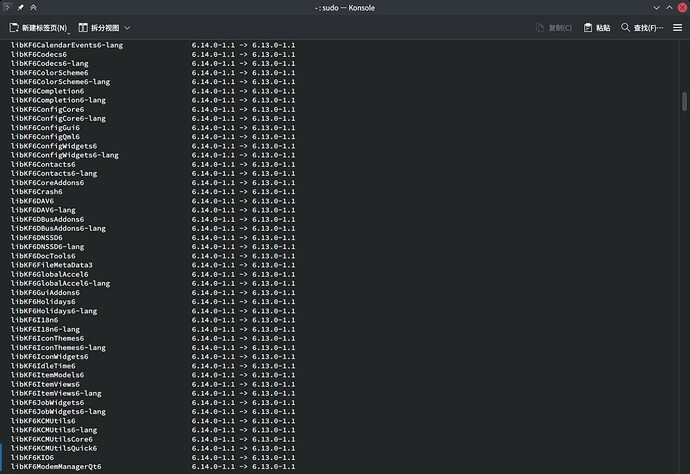Click the libKF6ModemManagerQt6 entry

tap(55, 466)
